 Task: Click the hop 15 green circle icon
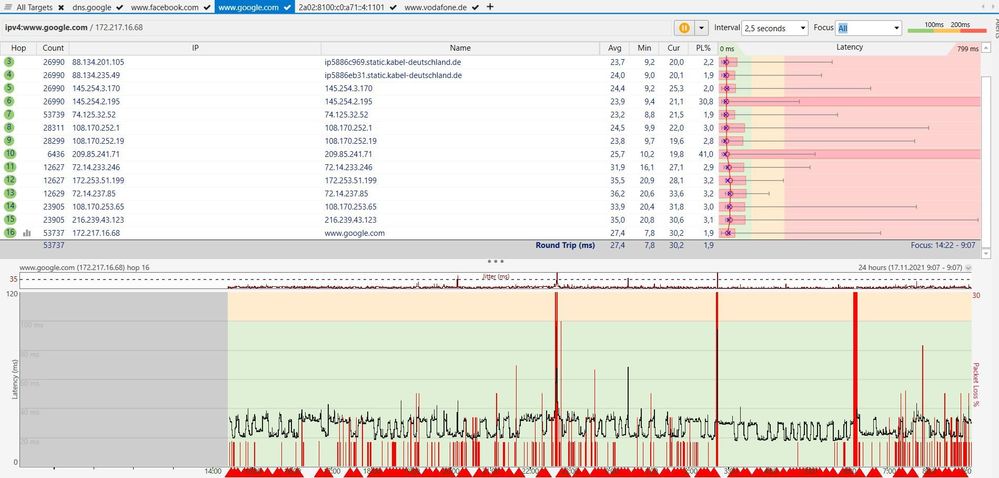[10, 219]
